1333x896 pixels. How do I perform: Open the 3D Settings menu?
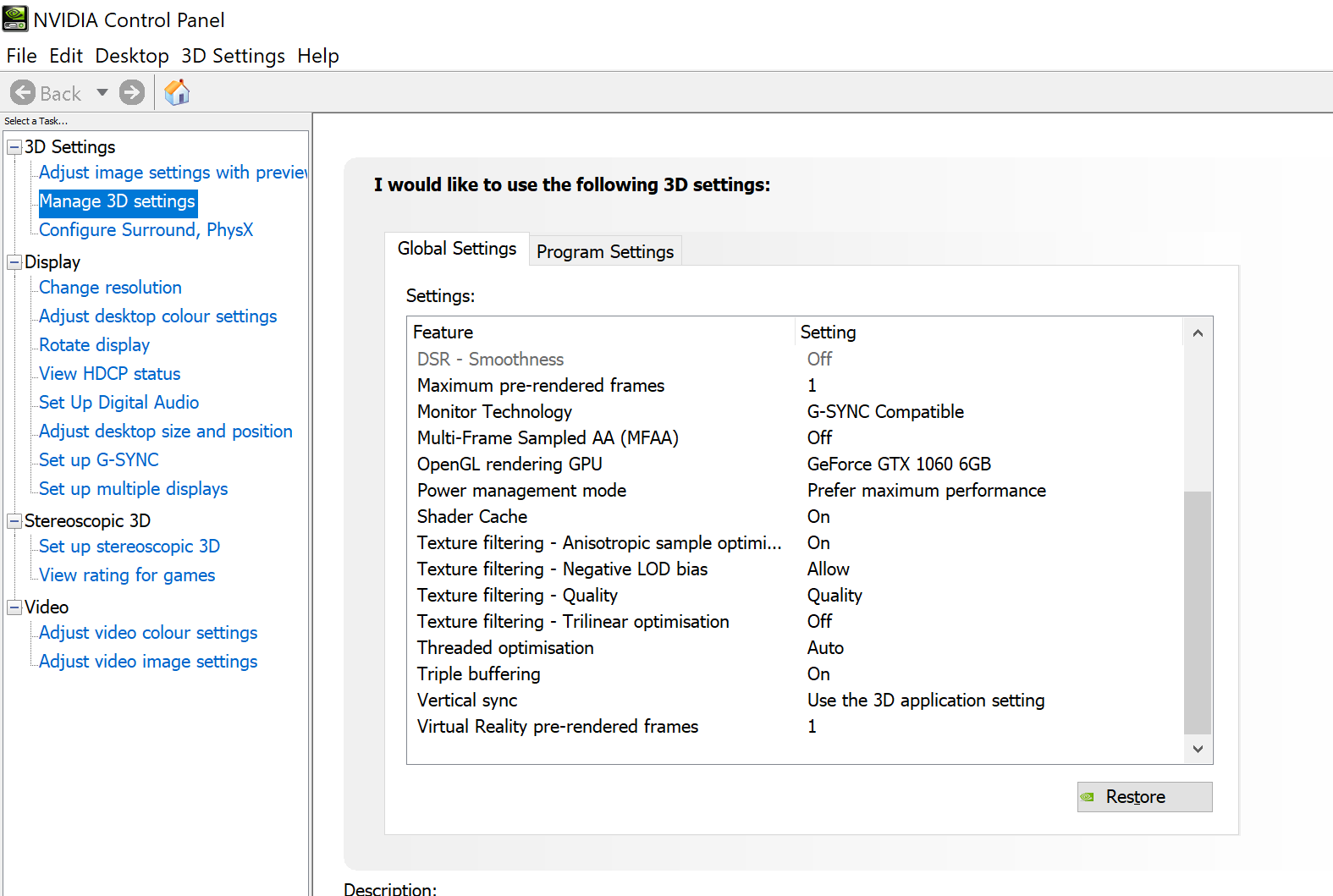click(233, 56)
